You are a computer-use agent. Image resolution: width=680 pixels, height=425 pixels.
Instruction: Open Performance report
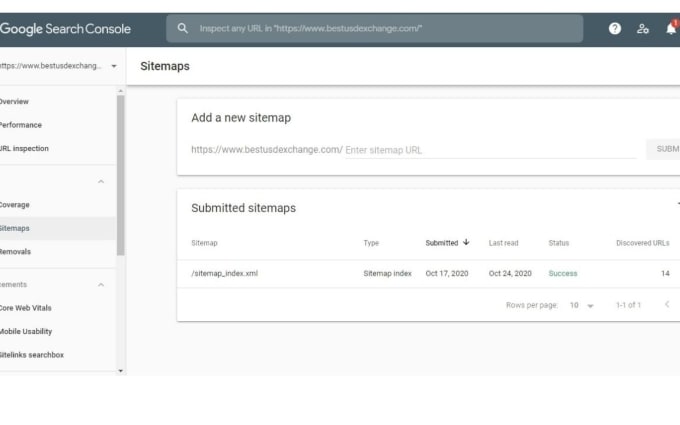coord(21,125)
